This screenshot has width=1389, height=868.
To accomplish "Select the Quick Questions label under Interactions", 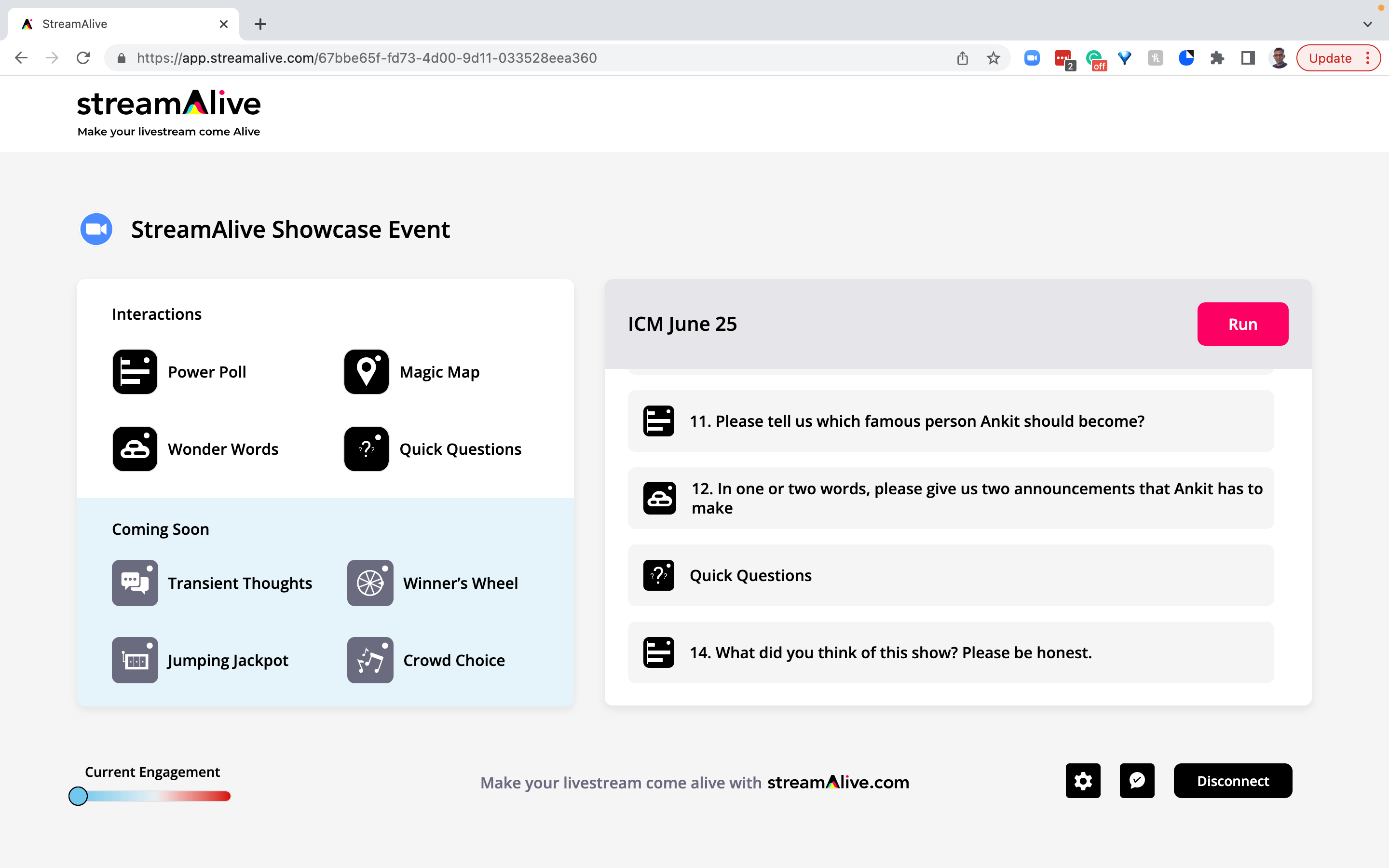I will [x=460, y=449].
